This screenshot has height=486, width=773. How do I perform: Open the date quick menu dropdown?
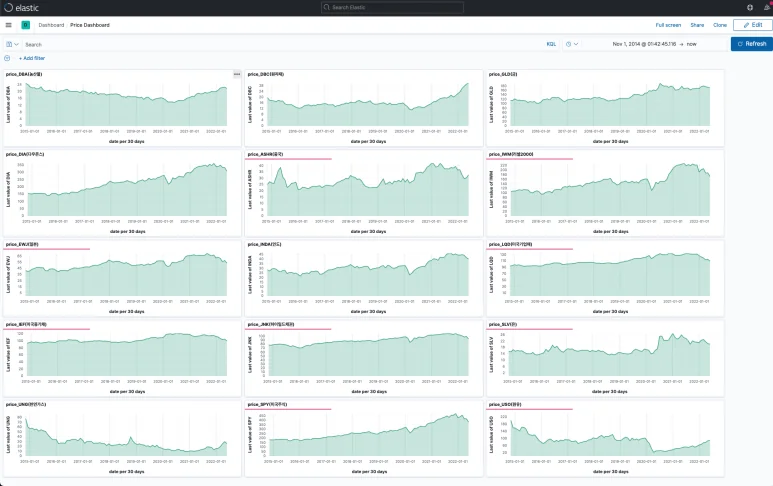(x=571, y=44)
